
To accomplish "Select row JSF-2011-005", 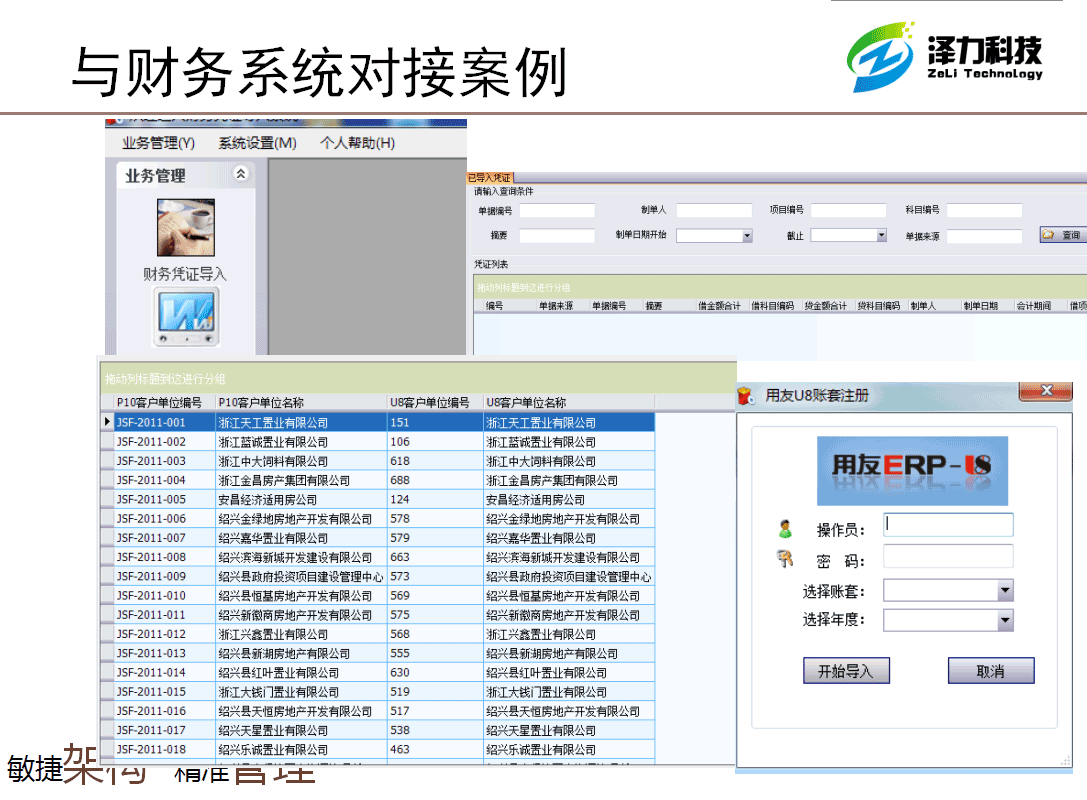I will [378, 499].
